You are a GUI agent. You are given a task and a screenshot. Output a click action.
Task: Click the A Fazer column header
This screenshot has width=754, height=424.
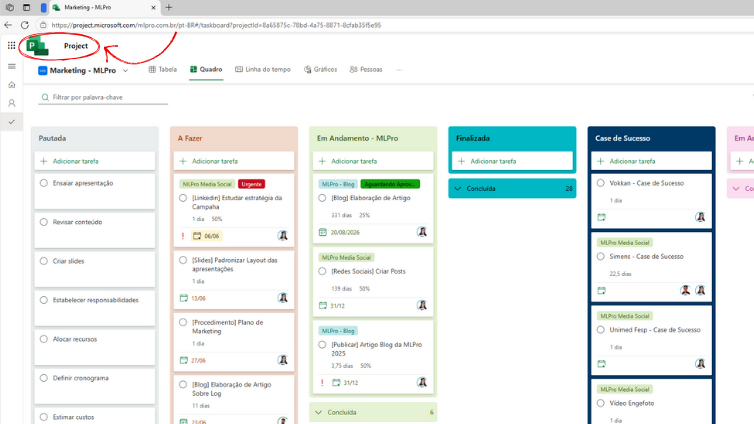coord(190,138)
